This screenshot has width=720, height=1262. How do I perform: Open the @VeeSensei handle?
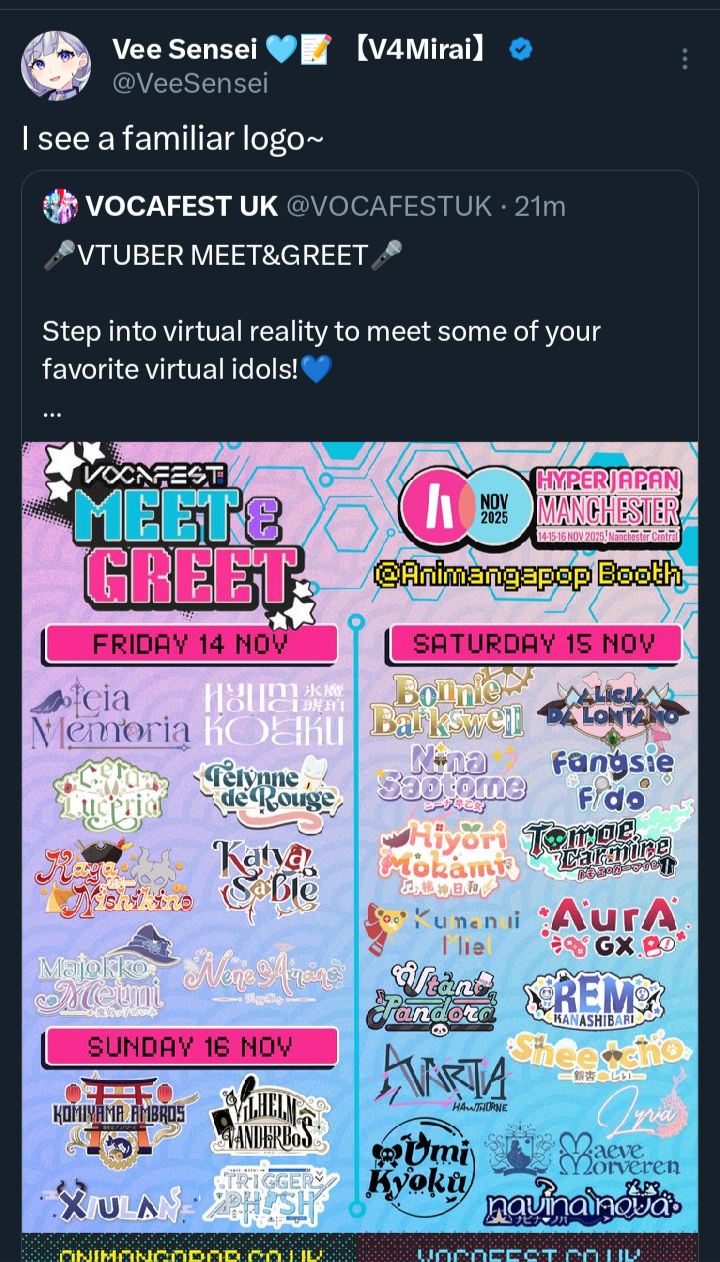coord(190,83)
